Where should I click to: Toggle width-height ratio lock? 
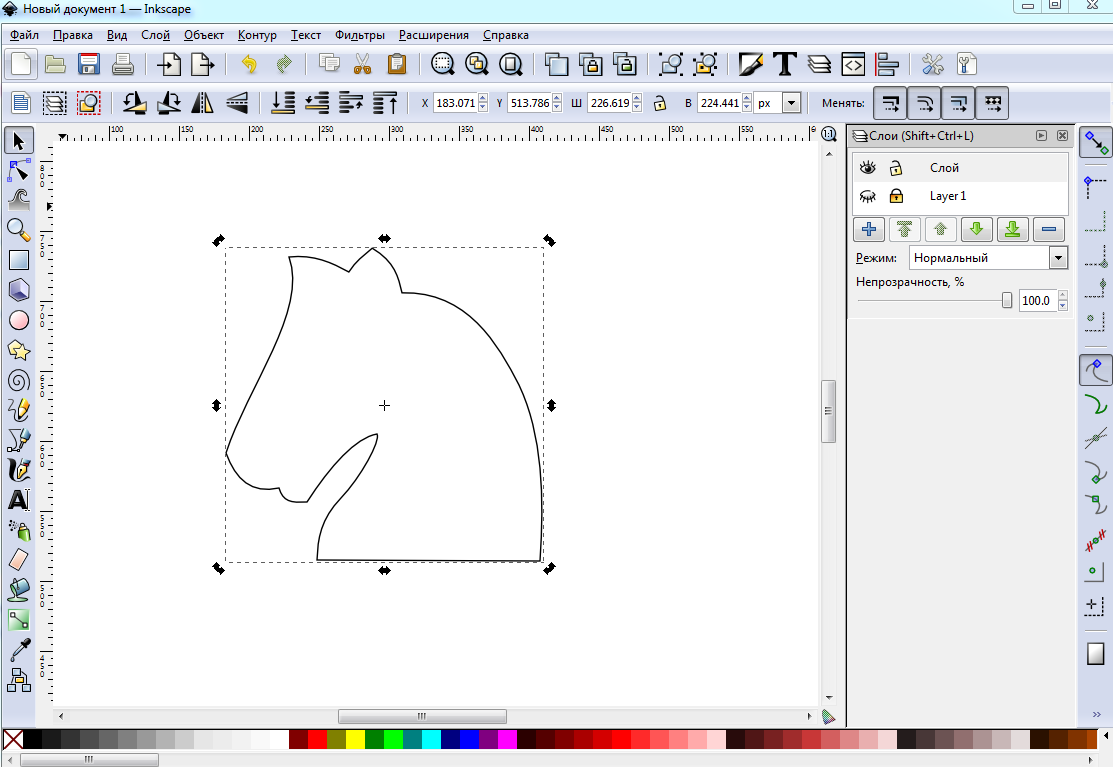click(660, 103)
